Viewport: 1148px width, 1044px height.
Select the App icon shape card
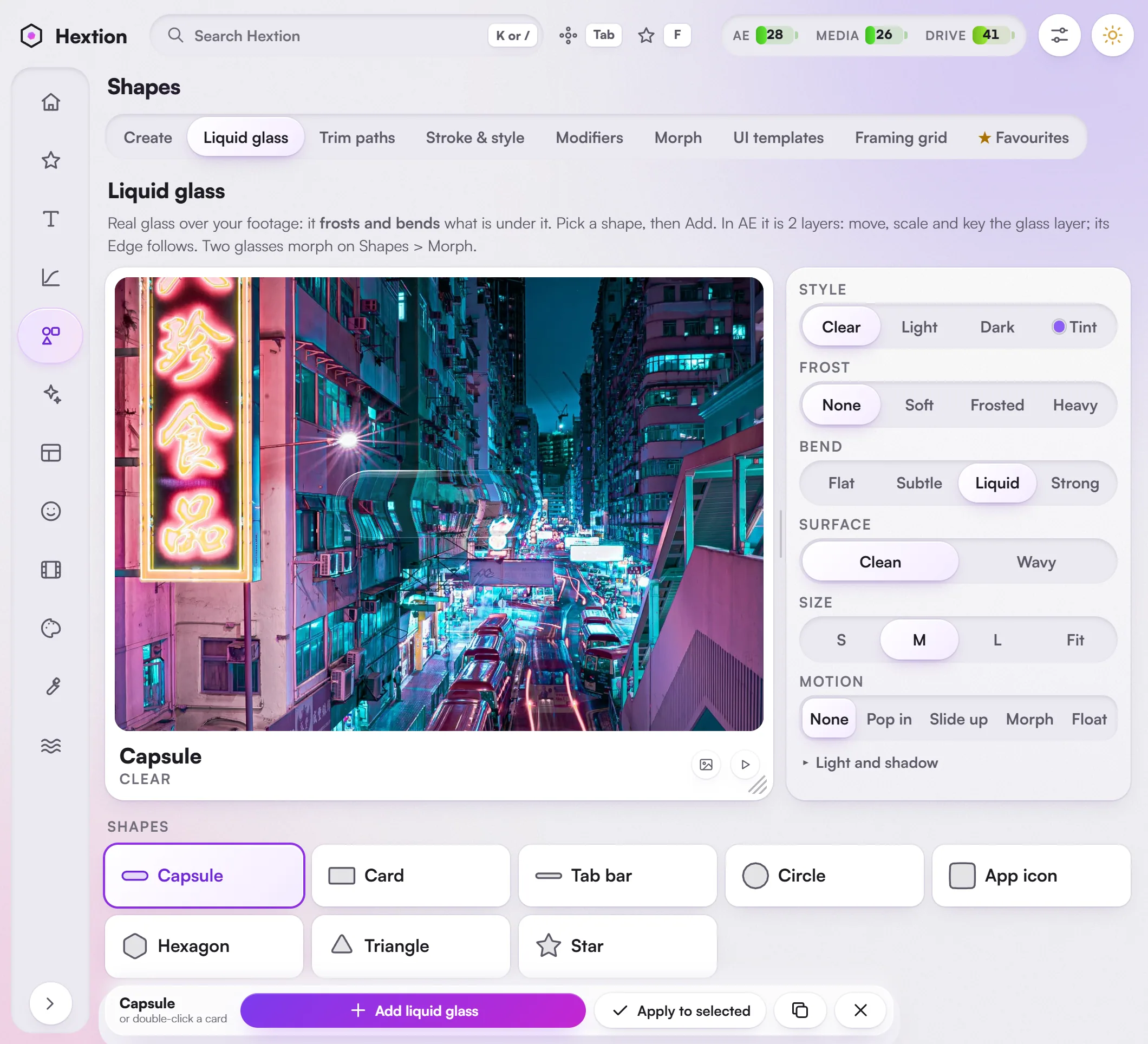[1030, 876]
